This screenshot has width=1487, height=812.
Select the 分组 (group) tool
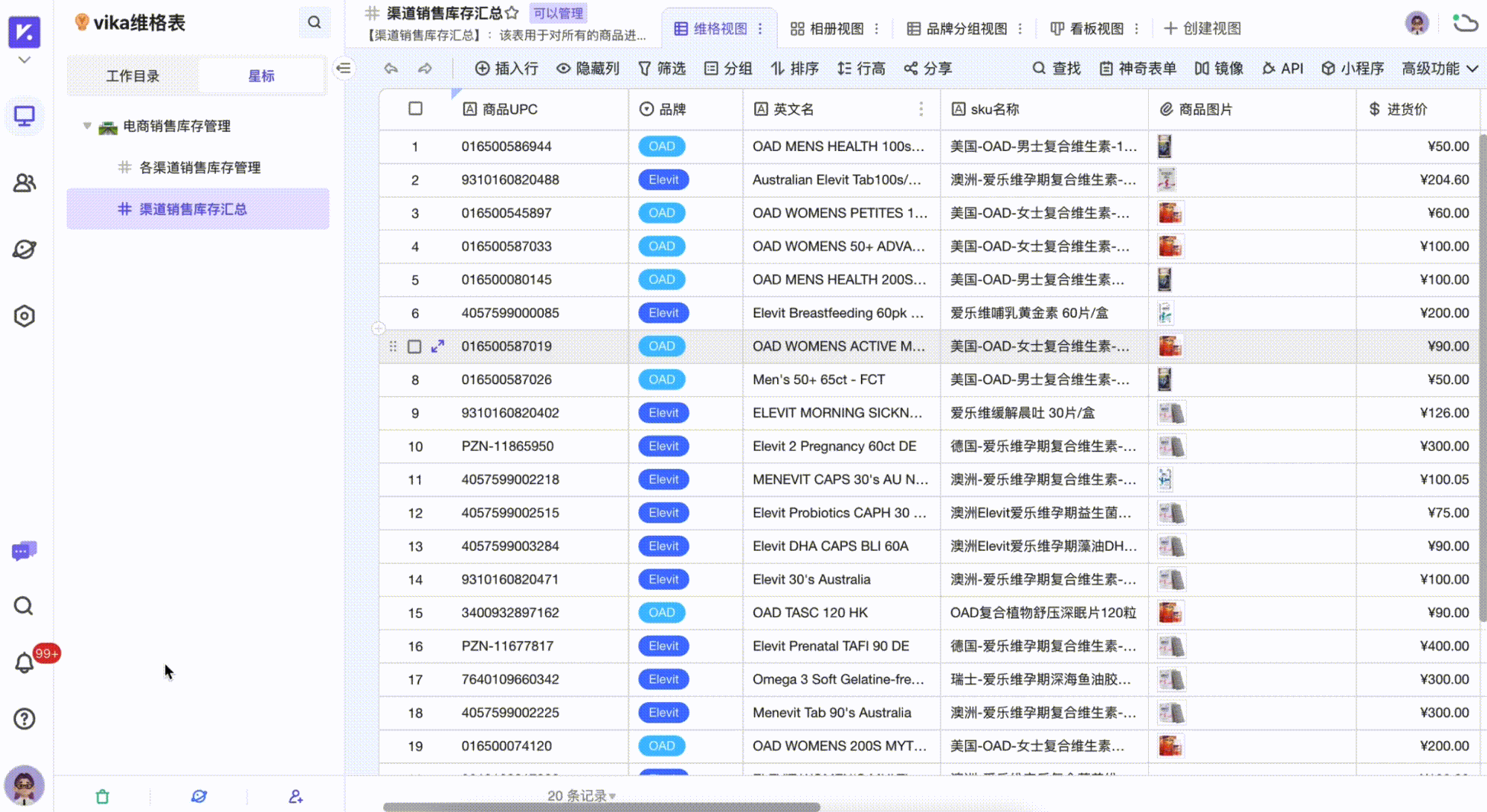pos(728,68)
